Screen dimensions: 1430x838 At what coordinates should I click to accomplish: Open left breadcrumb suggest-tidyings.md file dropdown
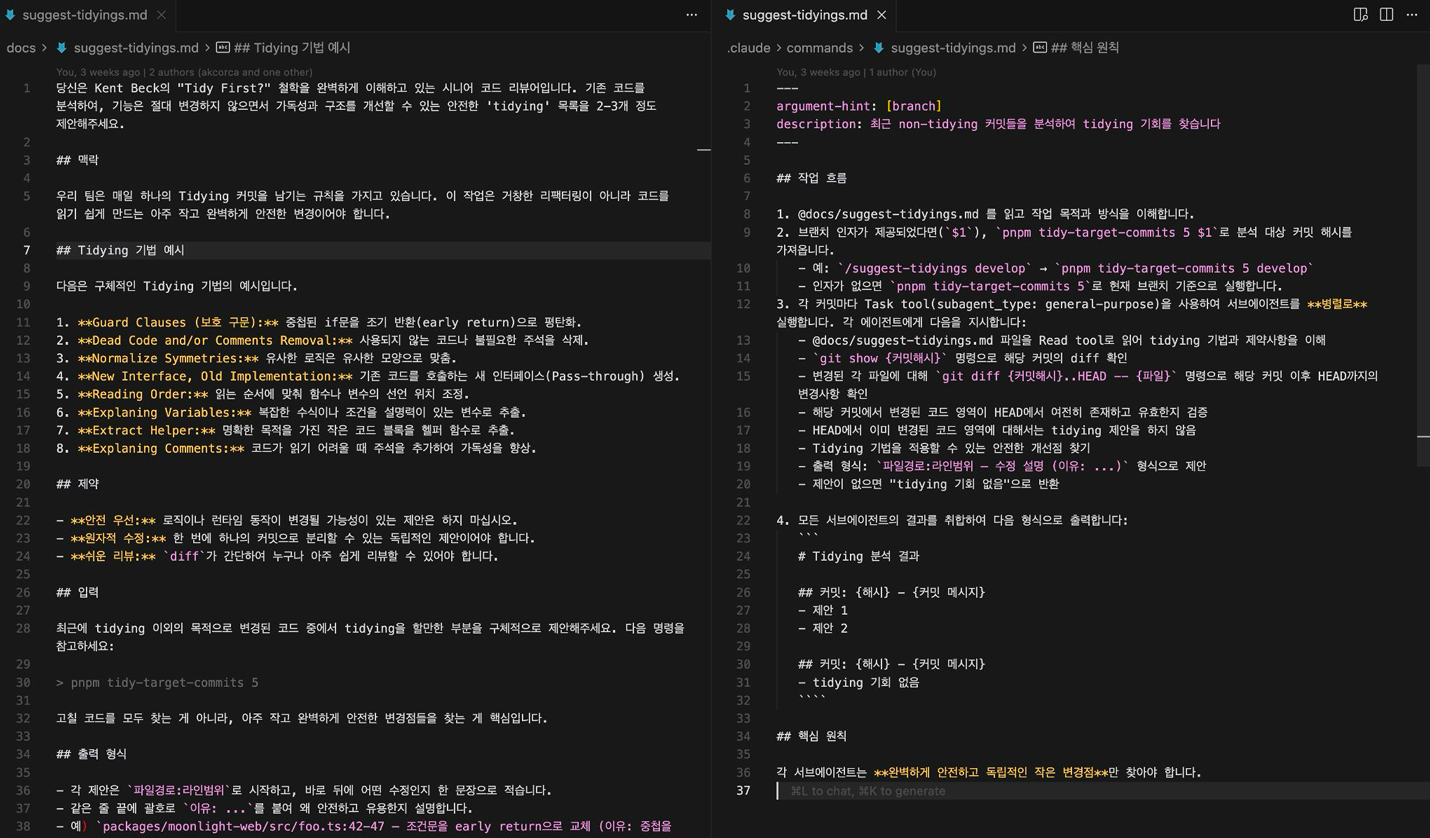click(x=136, y=48)
